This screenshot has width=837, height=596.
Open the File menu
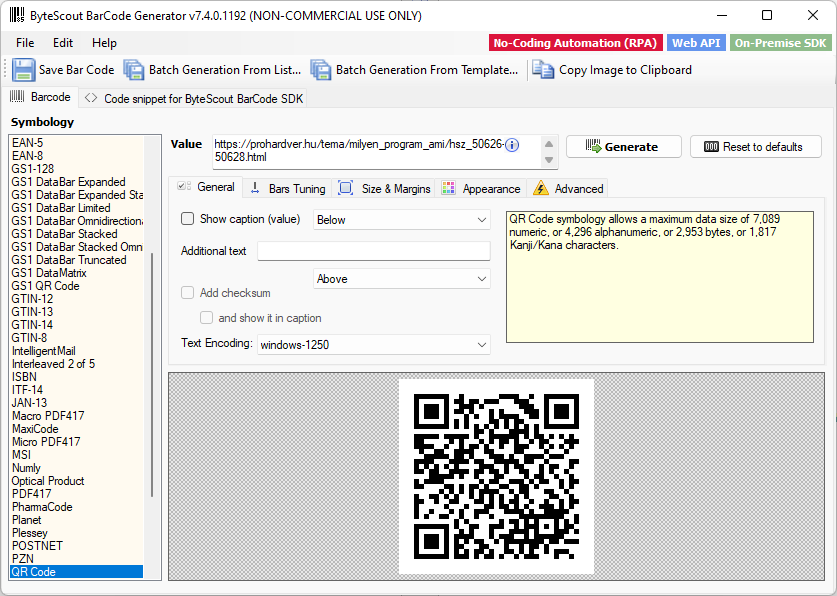[25, 43]
